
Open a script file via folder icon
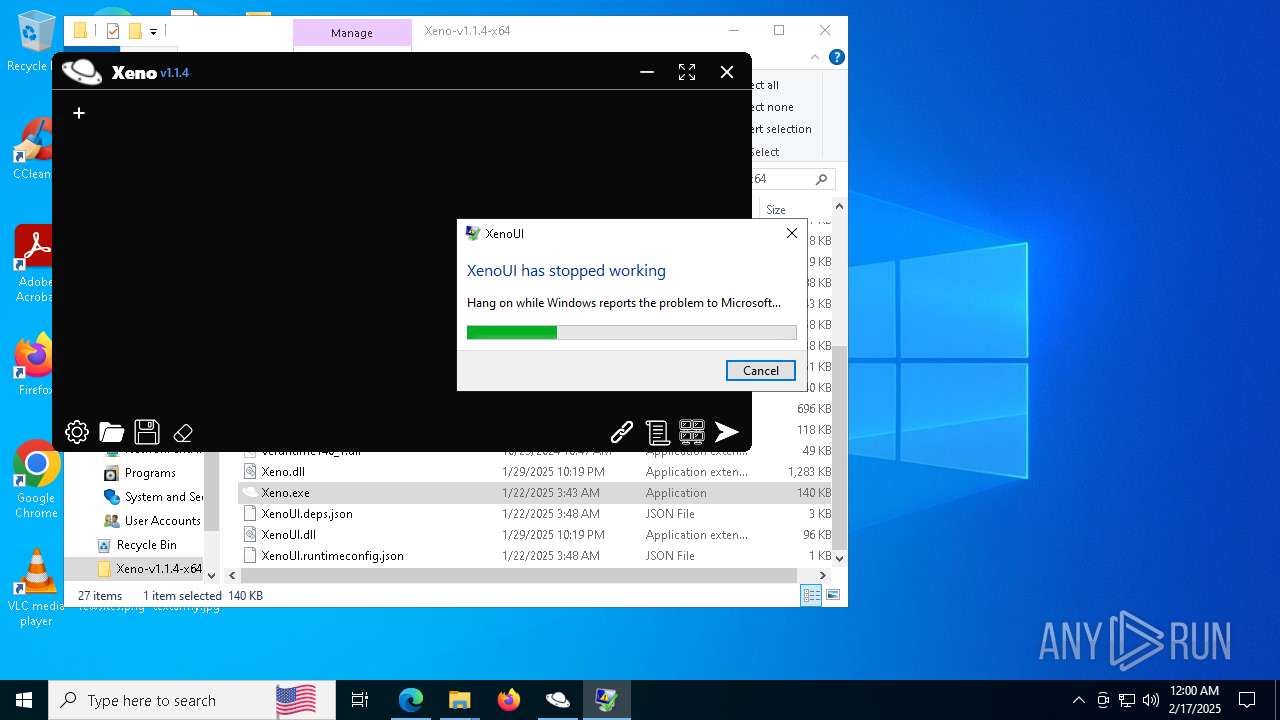[112, 432]
